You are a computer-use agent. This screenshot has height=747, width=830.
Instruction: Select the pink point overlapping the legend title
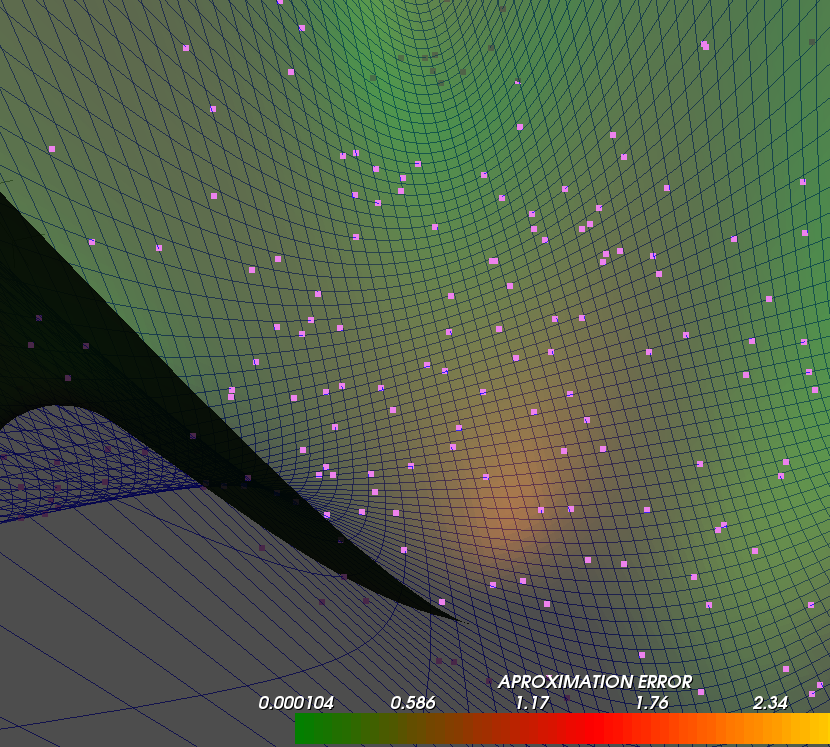coord(701,692)
